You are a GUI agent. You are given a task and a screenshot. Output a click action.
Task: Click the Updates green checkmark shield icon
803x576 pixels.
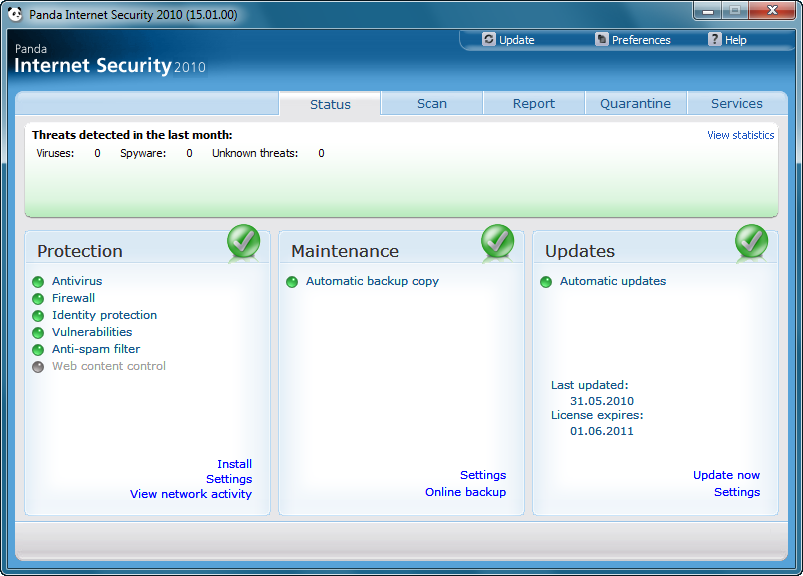point(751,242)
